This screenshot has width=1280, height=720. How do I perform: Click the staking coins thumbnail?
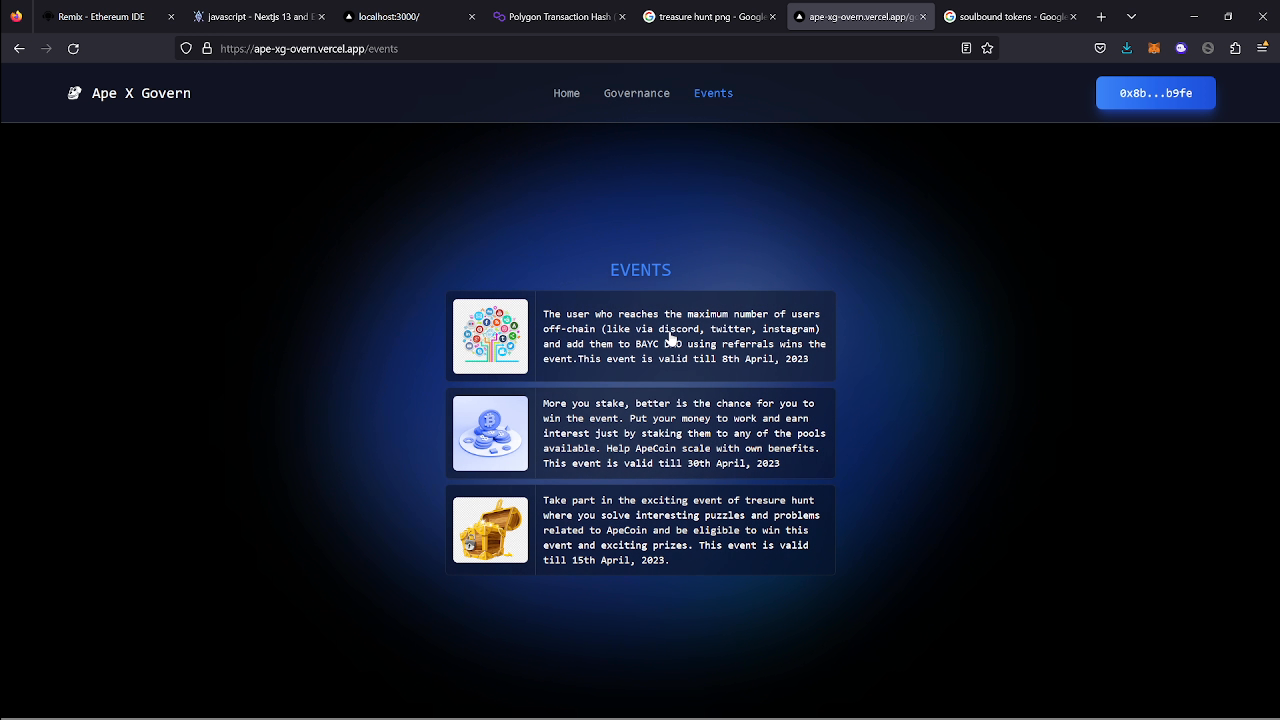tap(490, 433)
